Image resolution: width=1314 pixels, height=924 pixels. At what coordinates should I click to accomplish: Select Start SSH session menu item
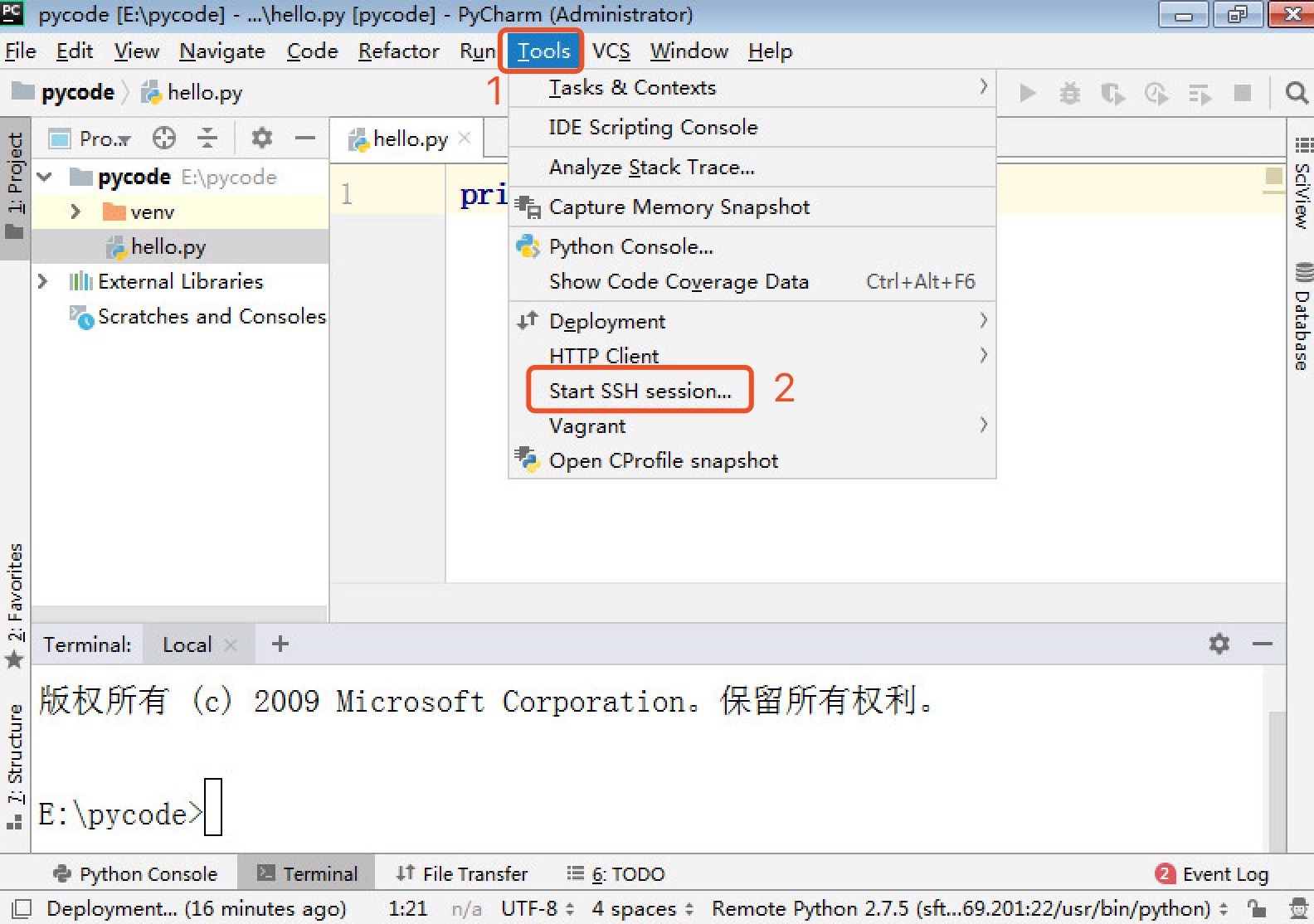click(x=752, y=391)
